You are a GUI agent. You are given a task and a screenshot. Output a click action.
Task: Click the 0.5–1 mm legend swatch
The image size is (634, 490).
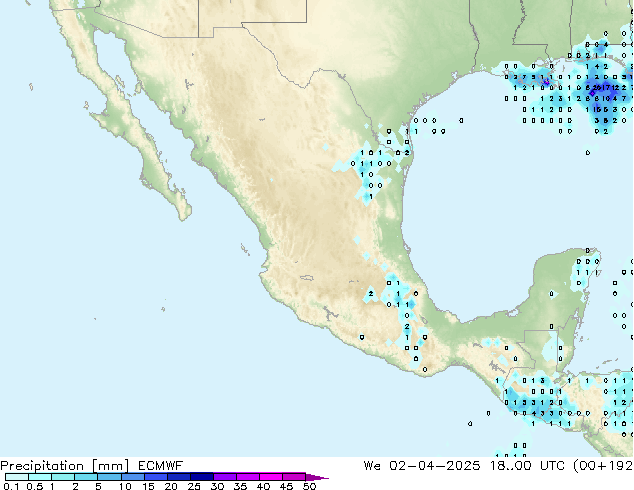click(x=40, y=477)
